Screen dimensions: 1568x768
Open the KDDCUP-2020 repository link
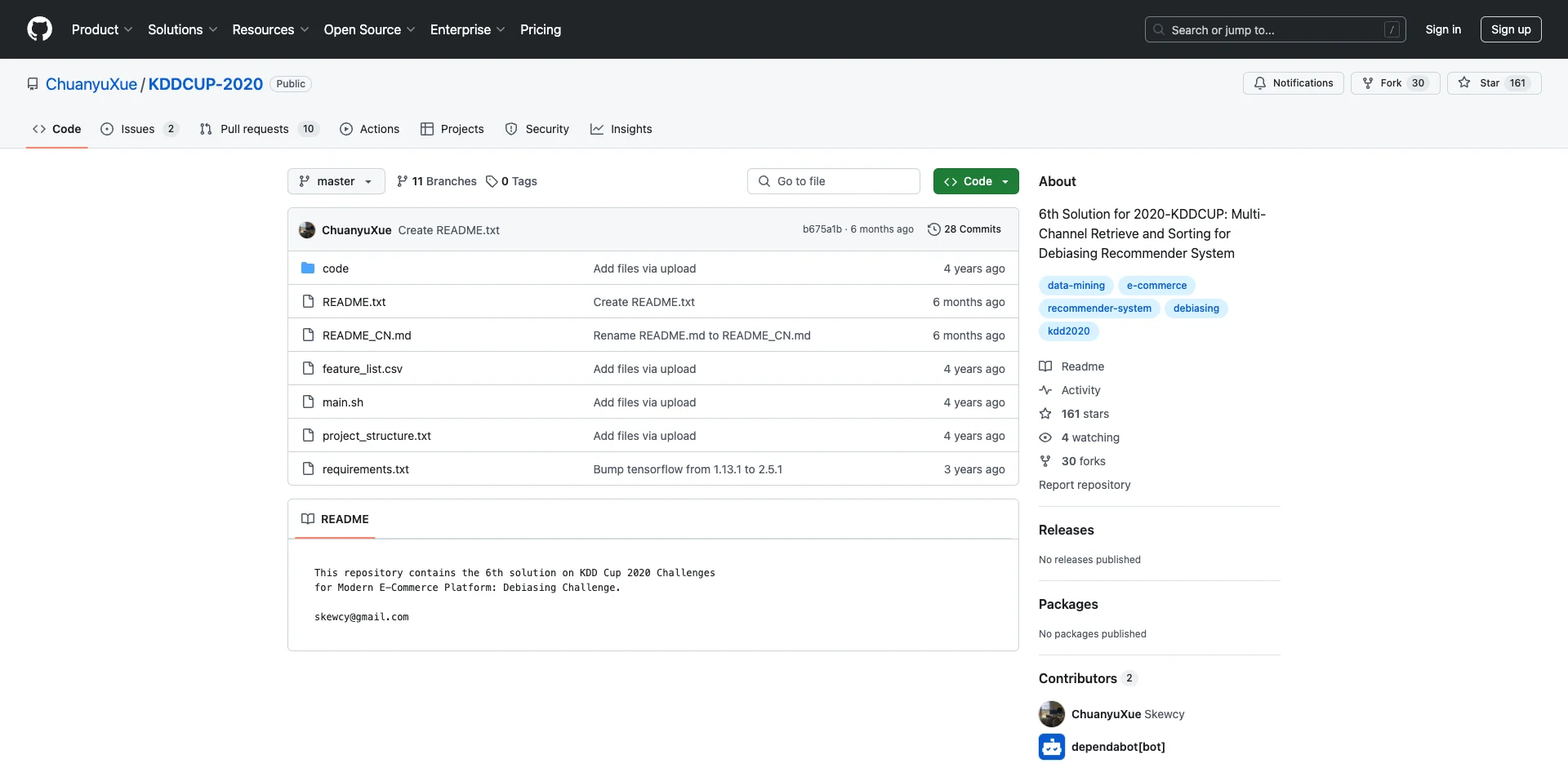[206, 84]
